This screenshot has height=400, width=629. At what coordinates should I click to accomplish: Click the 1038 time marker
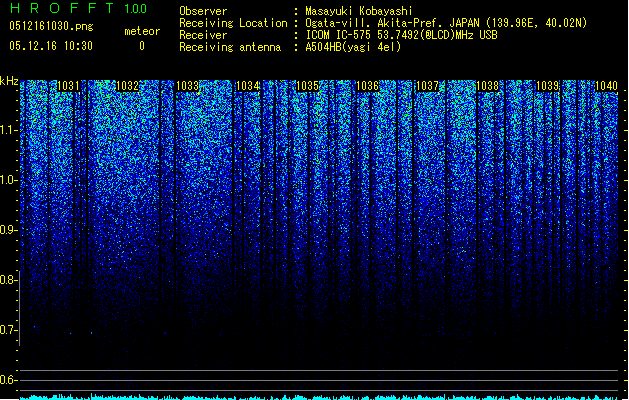click(x=487, y=86)
